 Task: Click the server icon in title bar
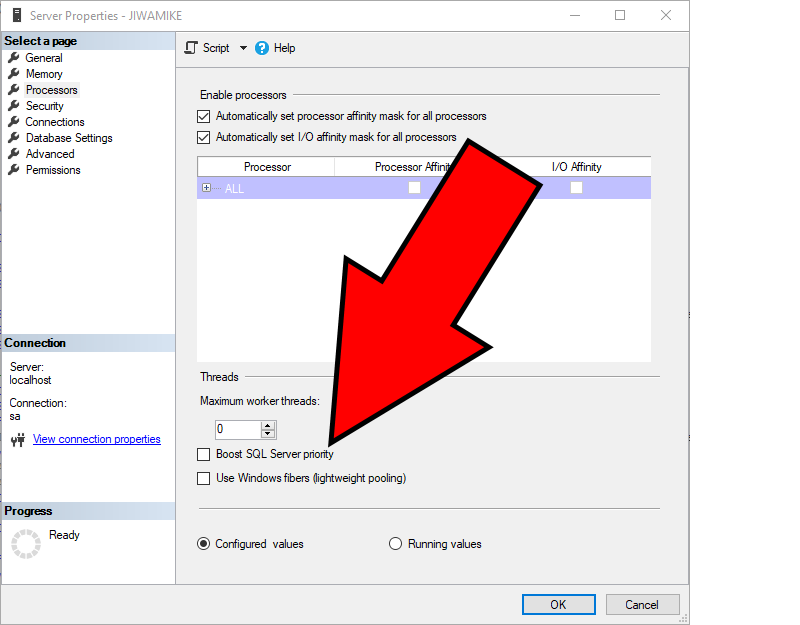pyautogui.click(x=14, y=15)
